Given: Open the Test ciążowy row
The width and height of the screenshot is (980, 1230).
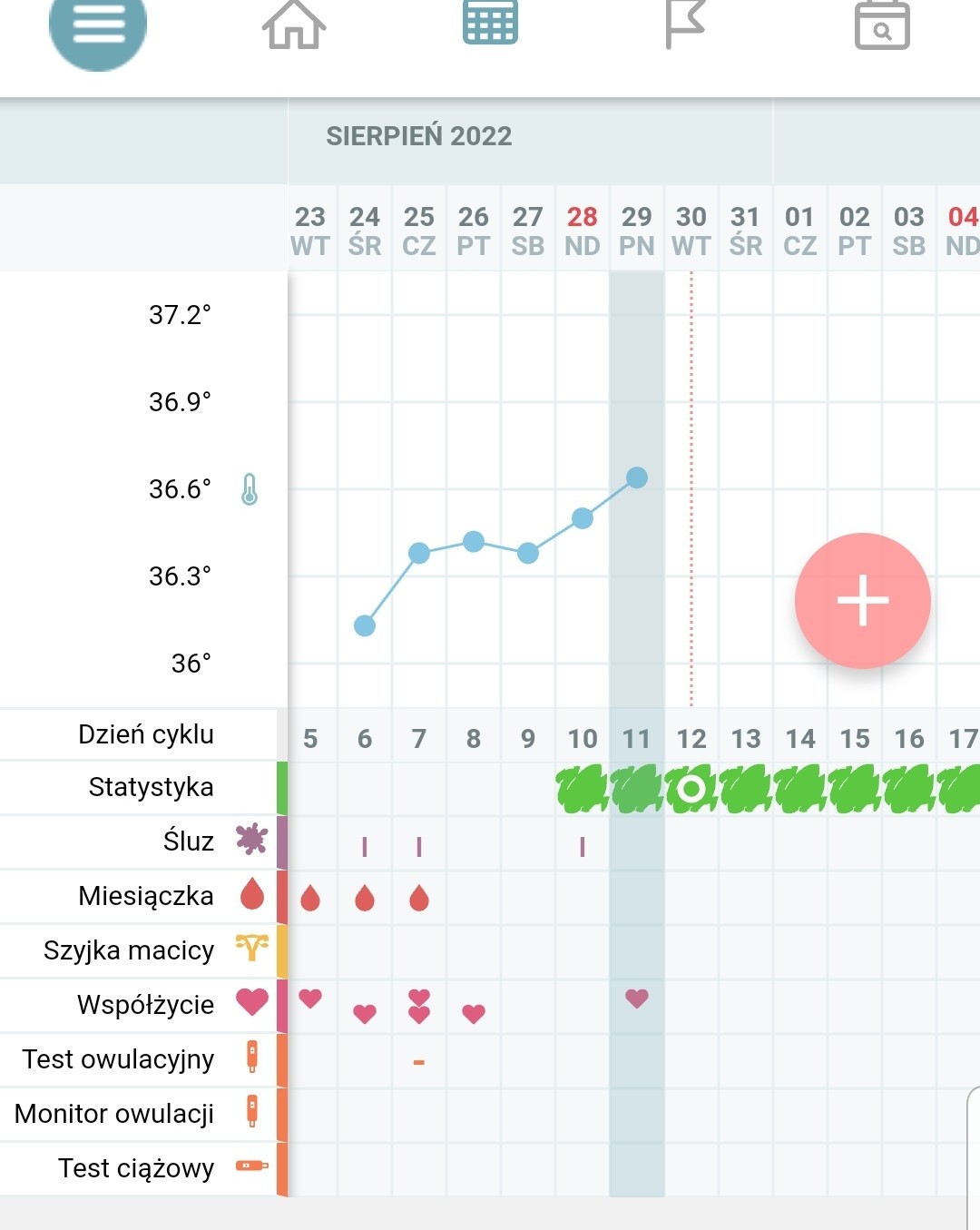Looking at the screenshot, I should 136,1168.
